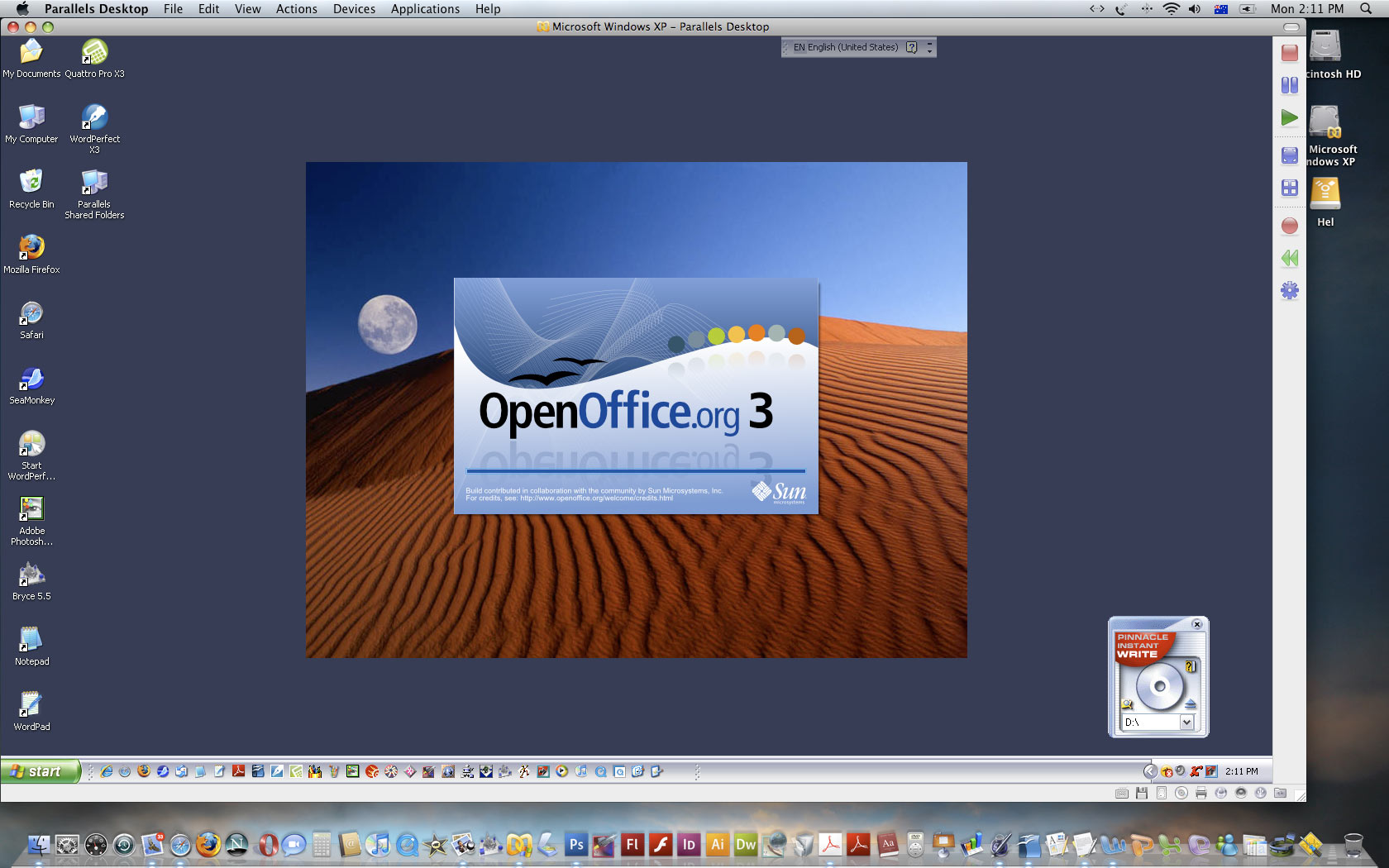This screenshot has height=868, width=1389.
Task: Open My Documents desktop icon
Action: (x=31, y=58)
